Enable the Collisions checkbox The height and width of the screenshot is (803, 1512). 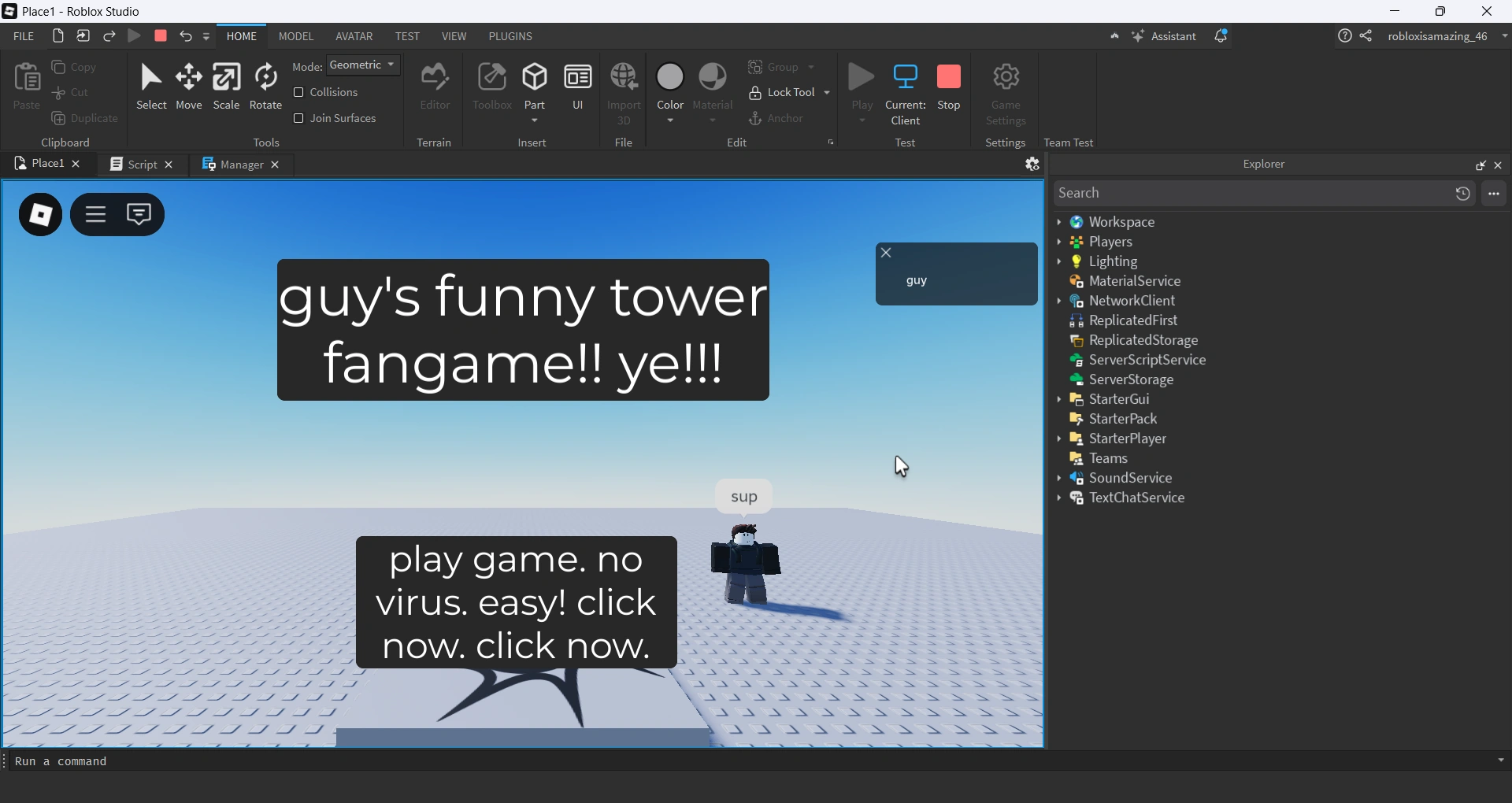(x=299, y=92)
